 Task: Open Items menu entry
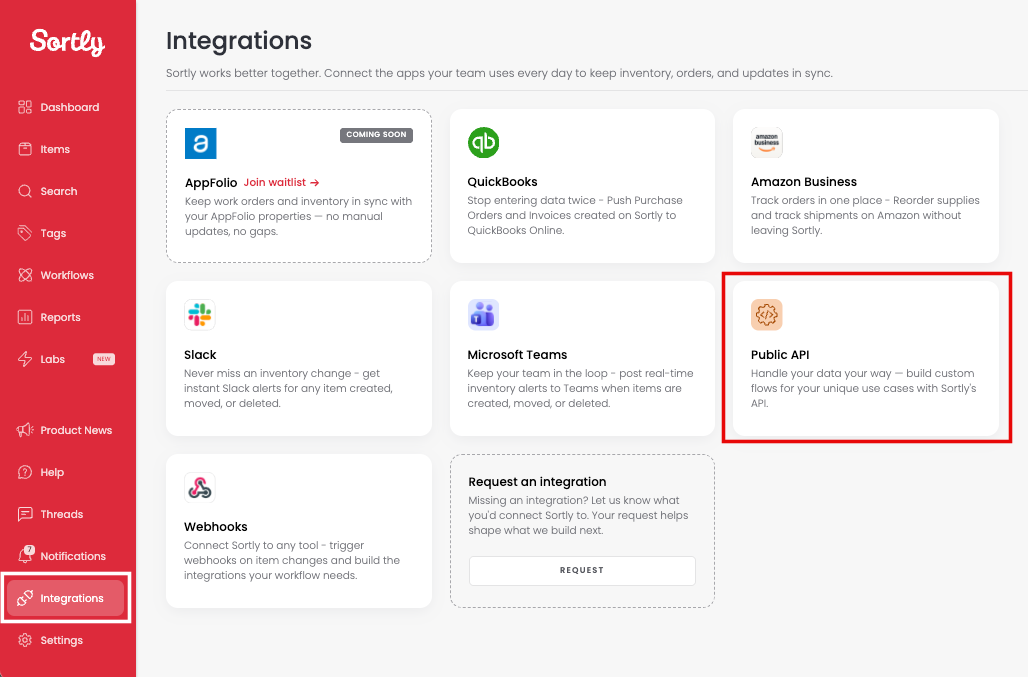coord(55,149)
